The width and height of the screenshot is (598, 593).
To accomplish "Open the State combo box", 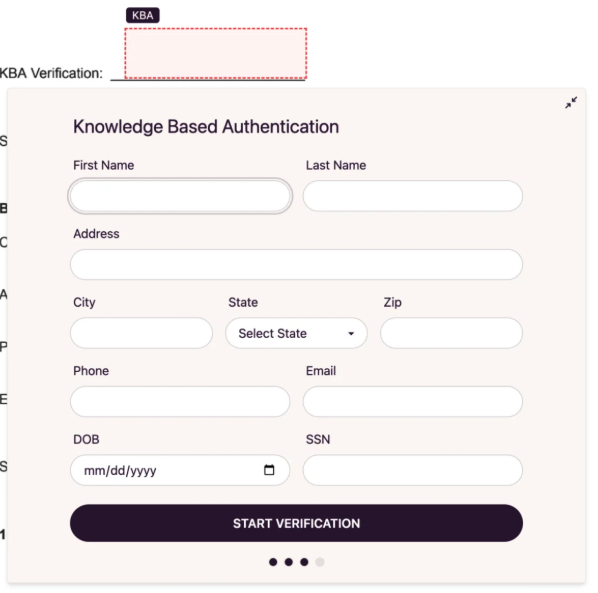I will coord(296,333).
